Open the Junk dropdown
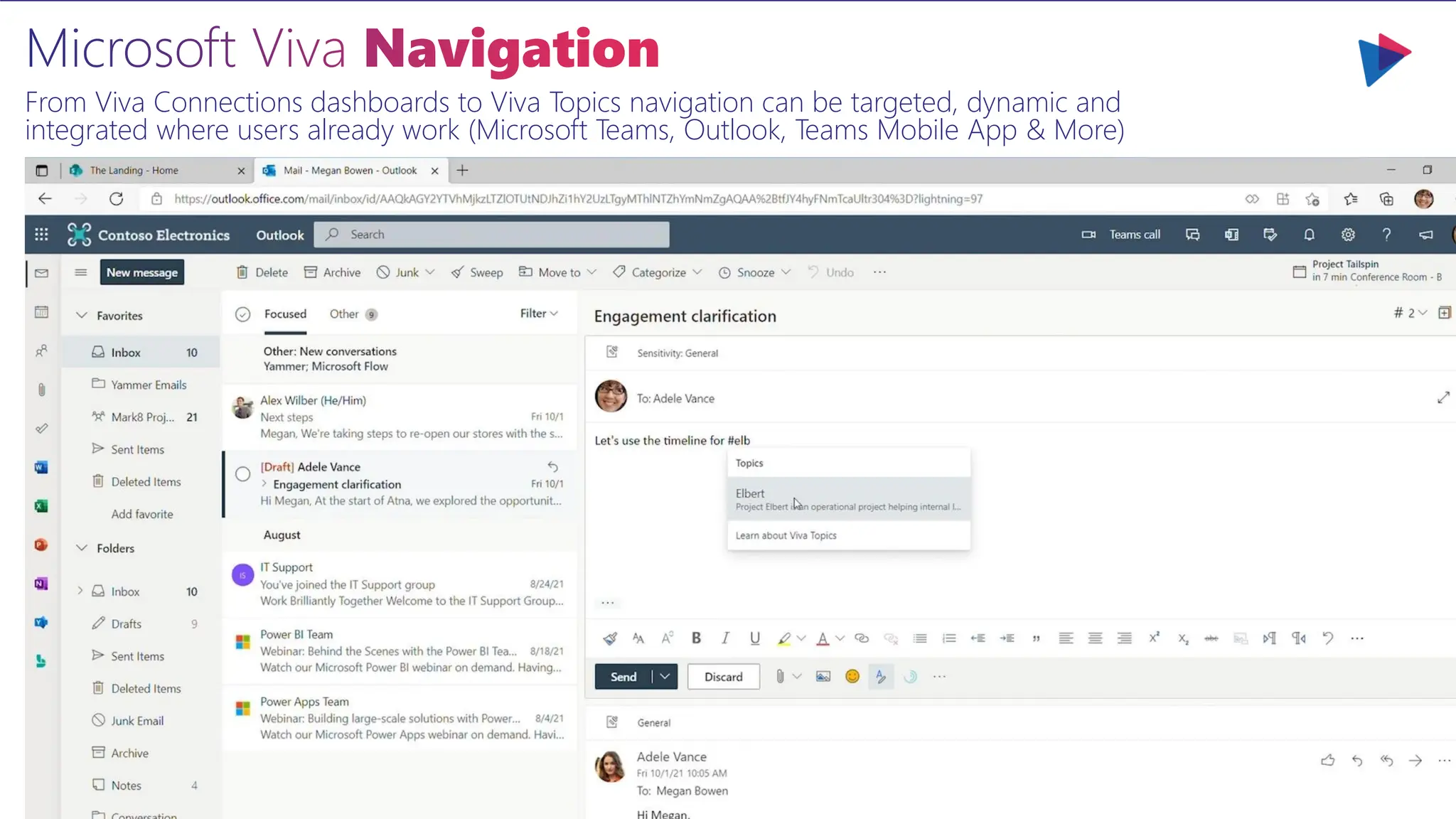 click(x=429, y=272)
